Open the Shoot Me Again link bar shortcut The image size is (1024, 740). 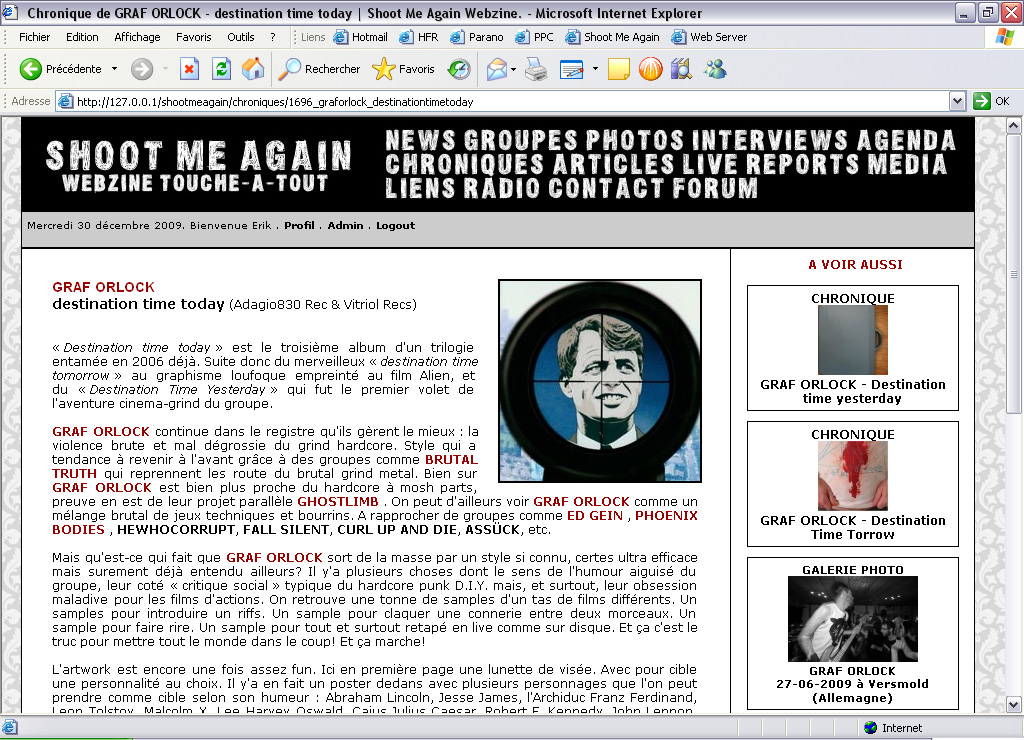pyautogui.click(x=613, y=37)
